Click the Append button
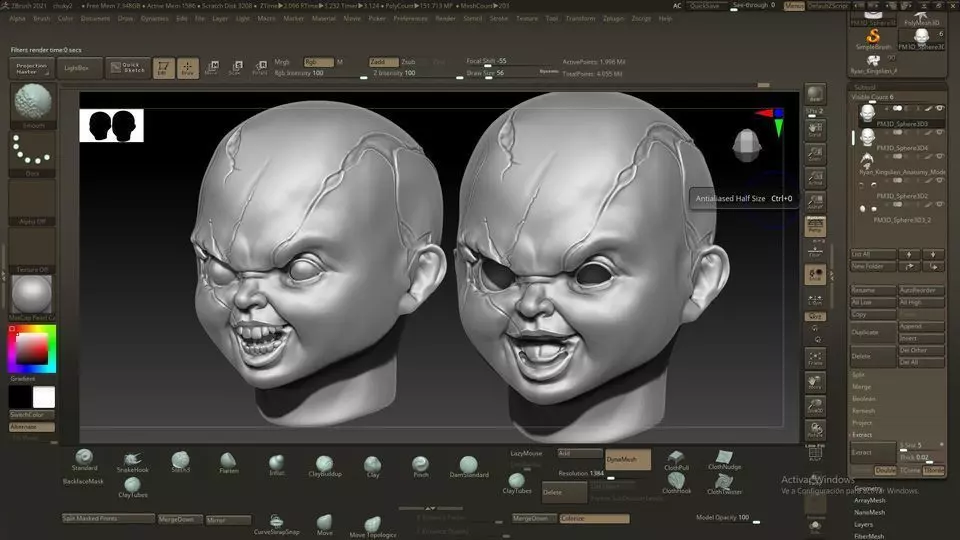 pos(921,326)
